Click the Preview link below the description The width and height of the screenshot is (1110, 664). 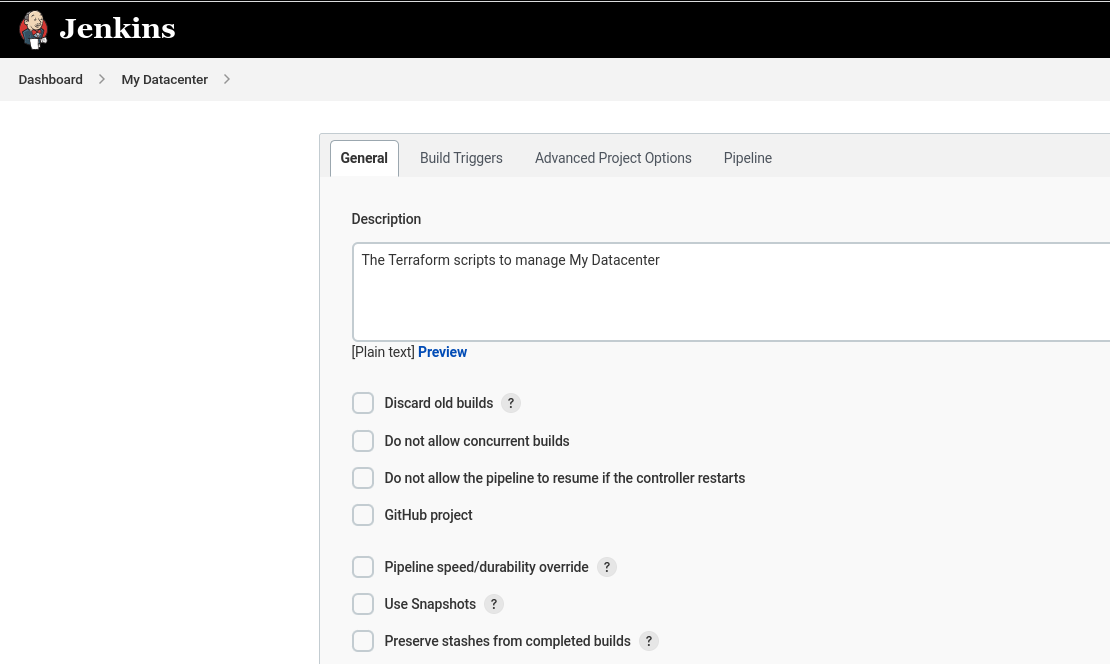pos(443,352)
